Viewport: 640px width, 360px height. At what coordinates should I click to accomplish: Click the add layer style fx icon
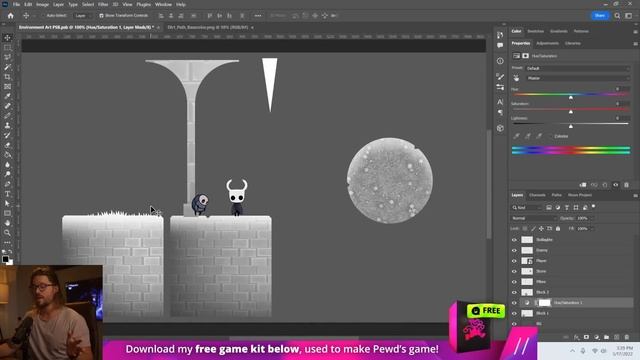(x=576, y=337)
